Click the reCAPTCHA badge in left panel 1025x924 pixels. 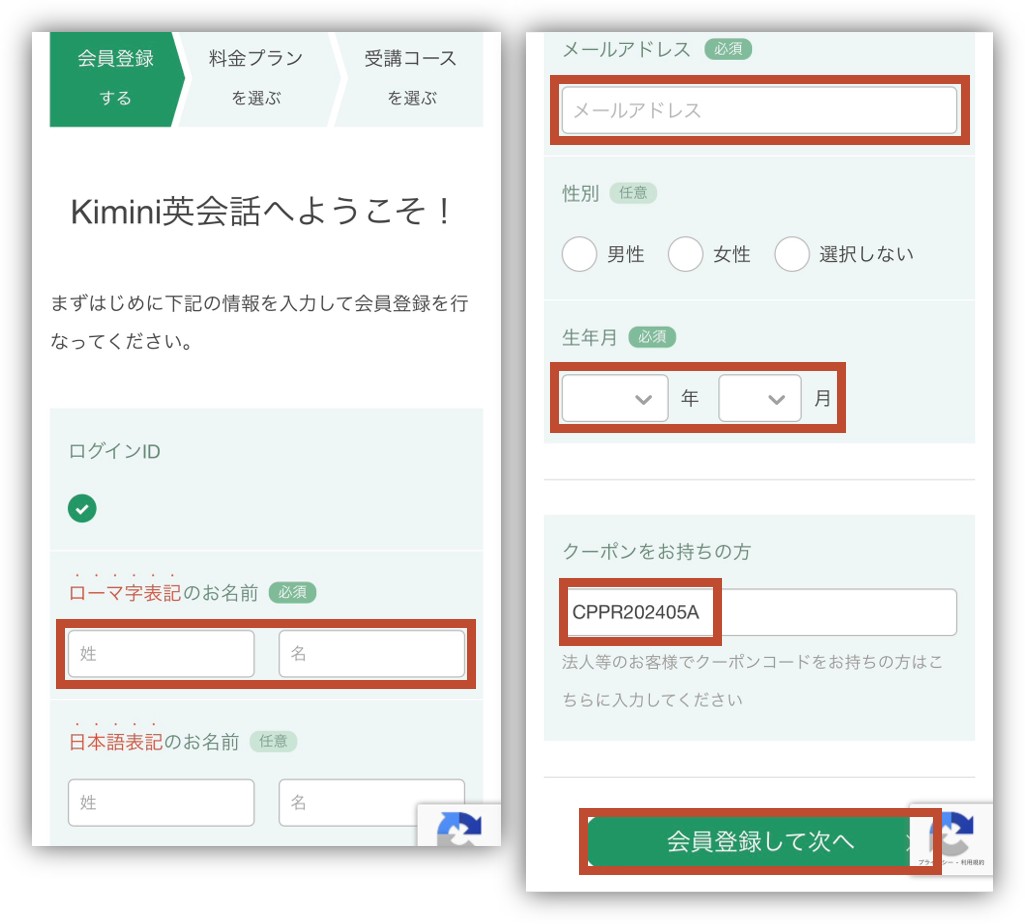pos(459,826)
